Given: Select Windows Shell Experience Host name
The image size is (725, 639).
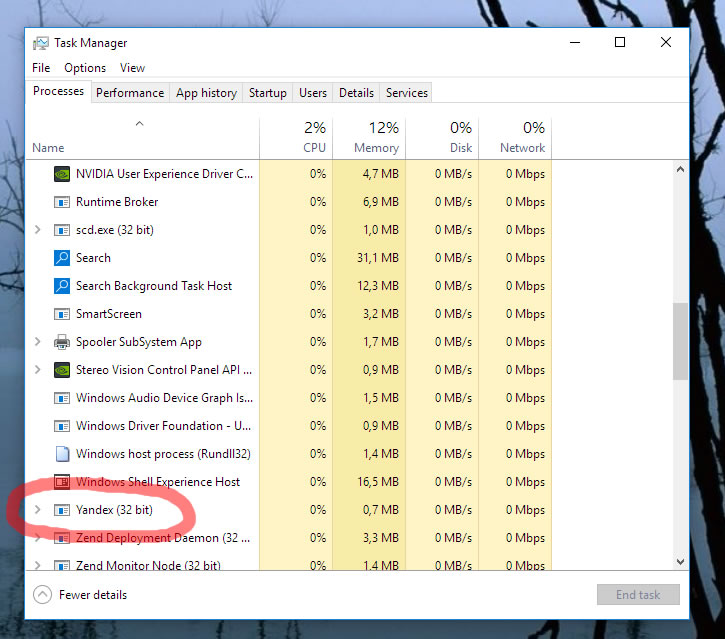Looking at the screenshot, I should pos(158,482).
